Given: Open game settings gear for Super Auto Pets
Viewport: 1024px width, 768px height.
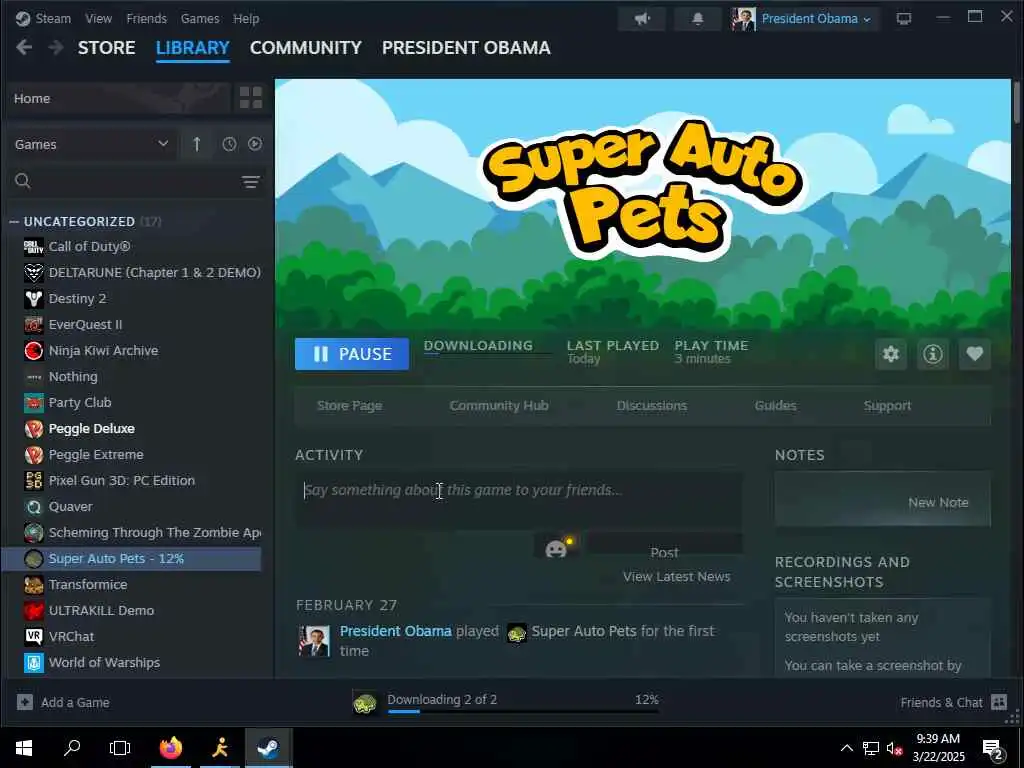Looking at the screenshot, I should click(x=891, y=354).
